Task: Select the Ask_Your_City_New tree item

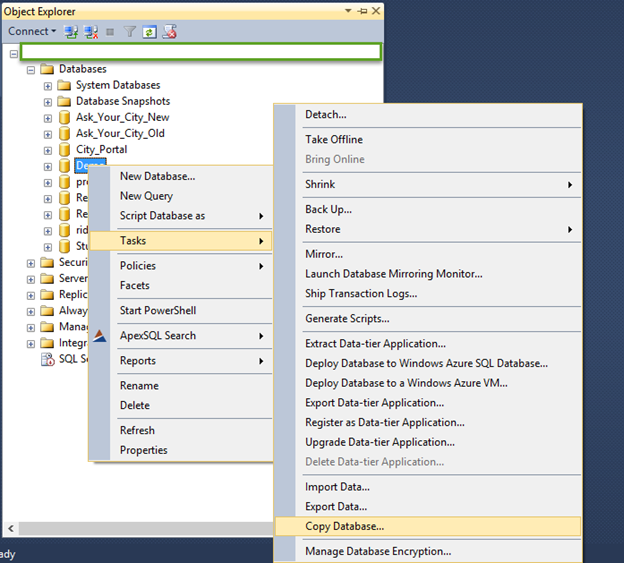Action: pyautogui.click(x=123, y=117)
